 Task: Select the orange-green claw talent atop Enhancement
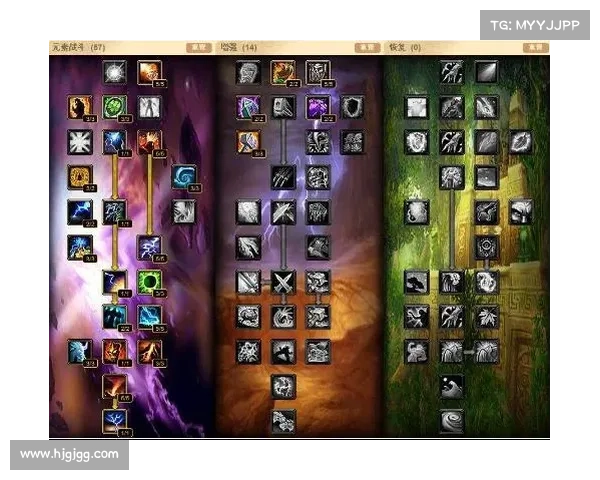coord(283,72)
